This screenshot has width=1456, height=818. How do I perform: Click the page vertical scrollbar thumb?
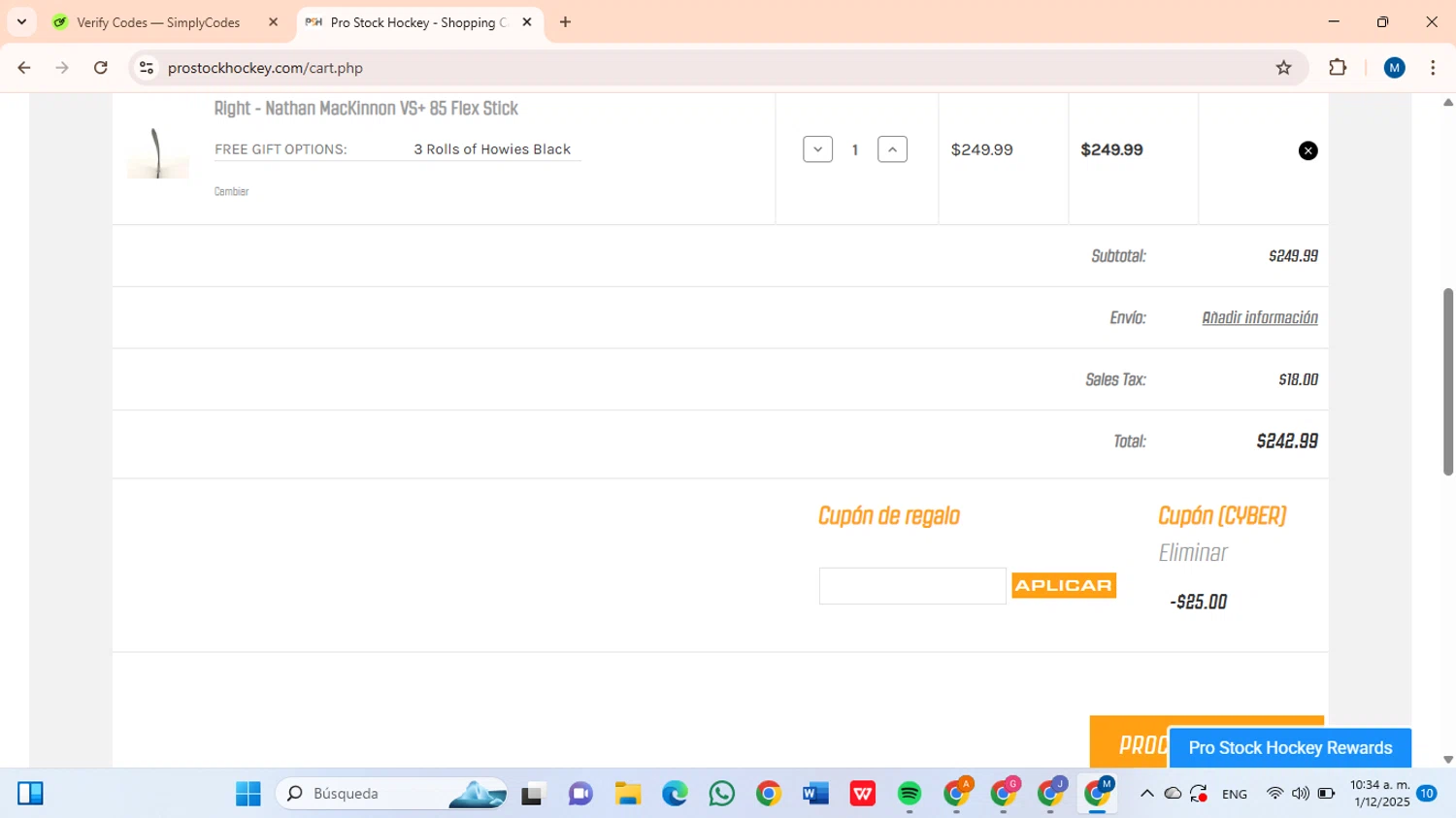(x=1448, y=381)
